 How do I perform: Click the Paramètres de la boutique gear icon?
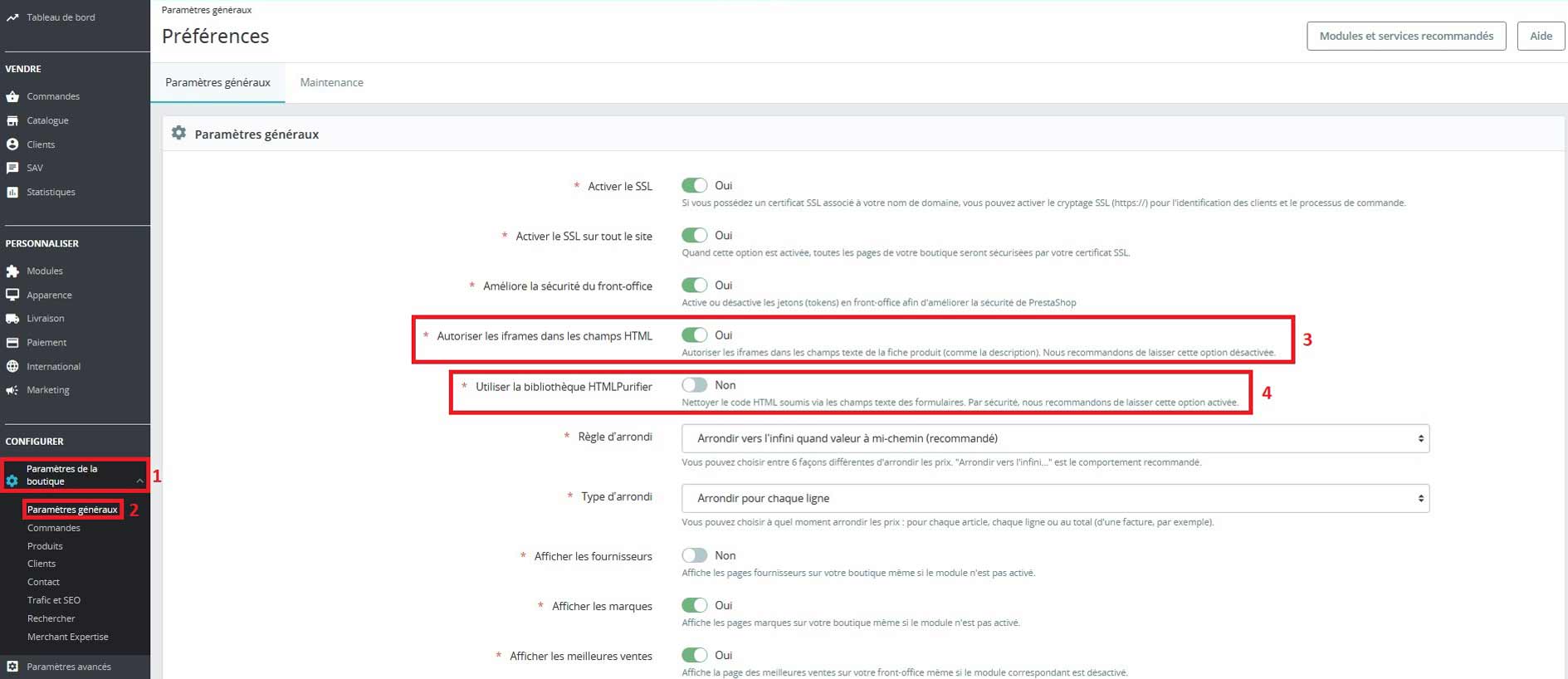[12, 481]
